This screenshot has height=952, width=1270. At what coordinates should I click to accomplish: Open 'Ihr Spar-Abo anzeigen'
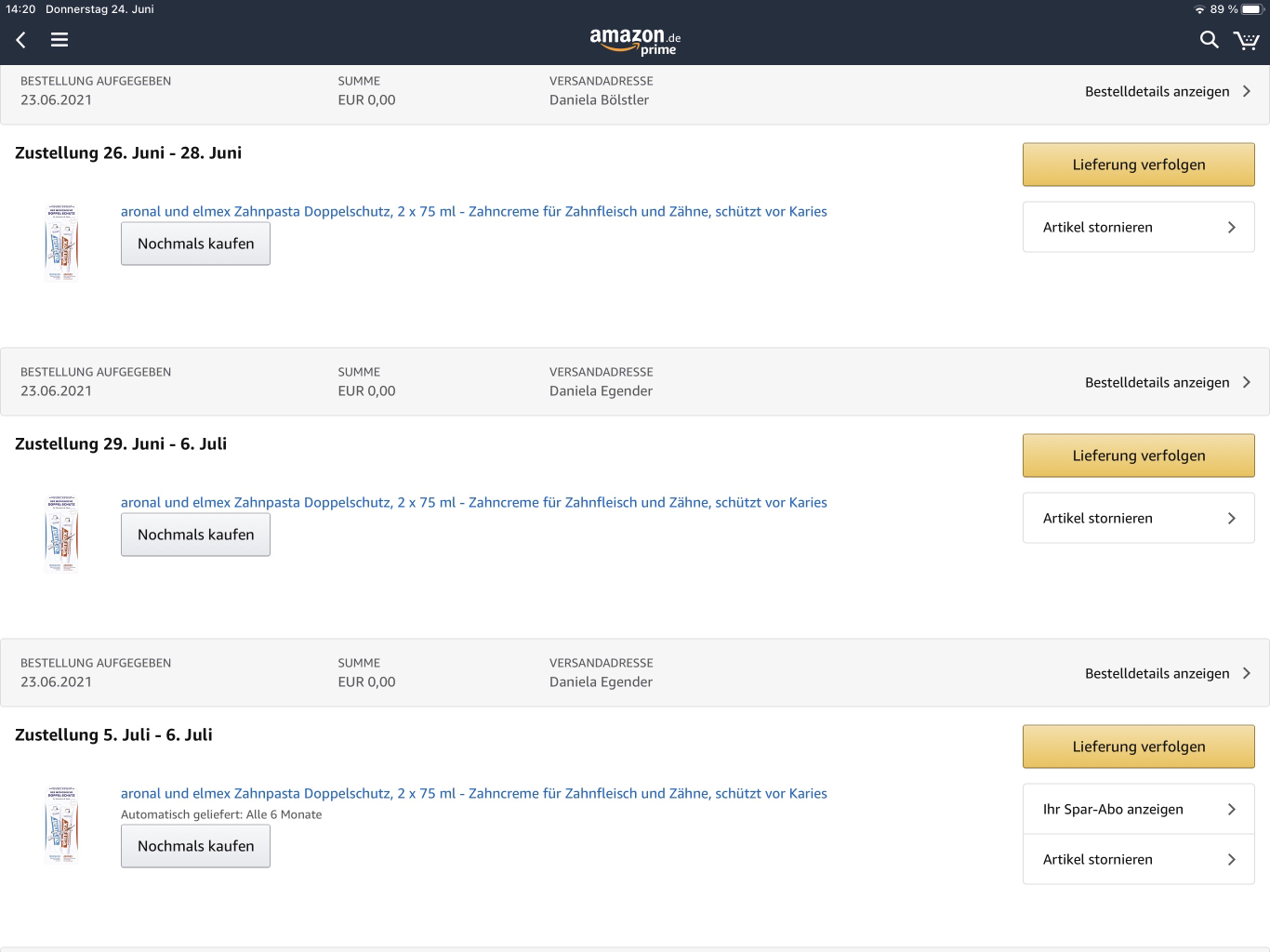[x=1139, y=809]
